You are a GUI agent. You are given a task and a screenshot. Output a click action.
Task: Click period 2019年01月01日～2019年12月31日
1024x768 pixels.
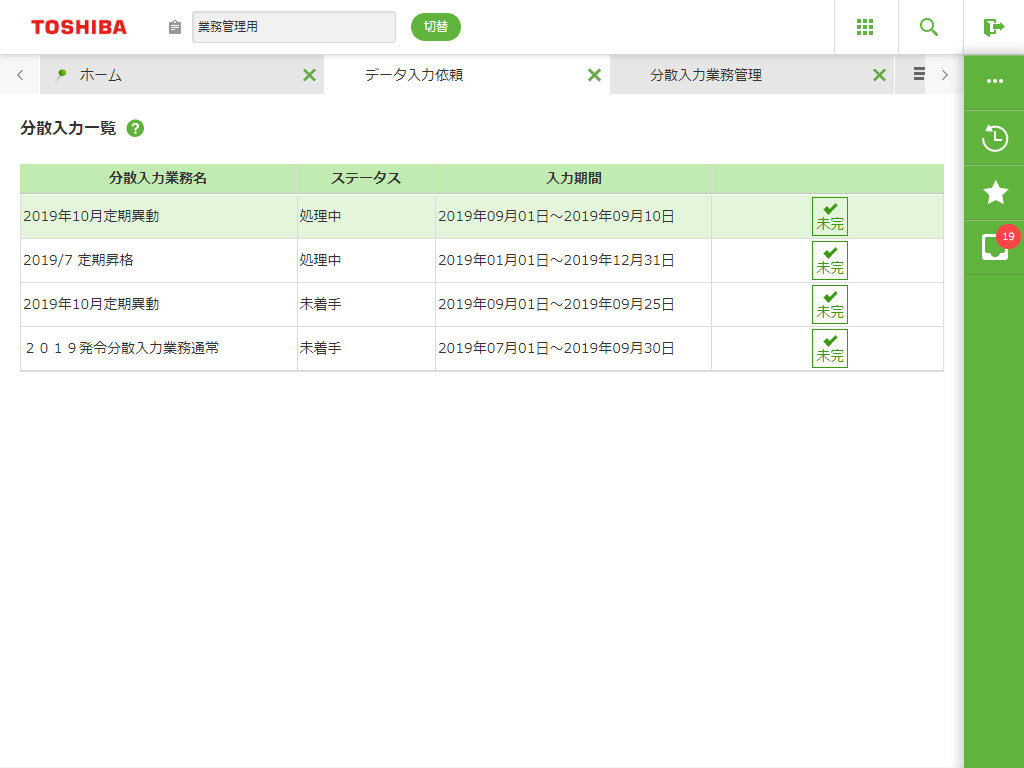(556, 260)
